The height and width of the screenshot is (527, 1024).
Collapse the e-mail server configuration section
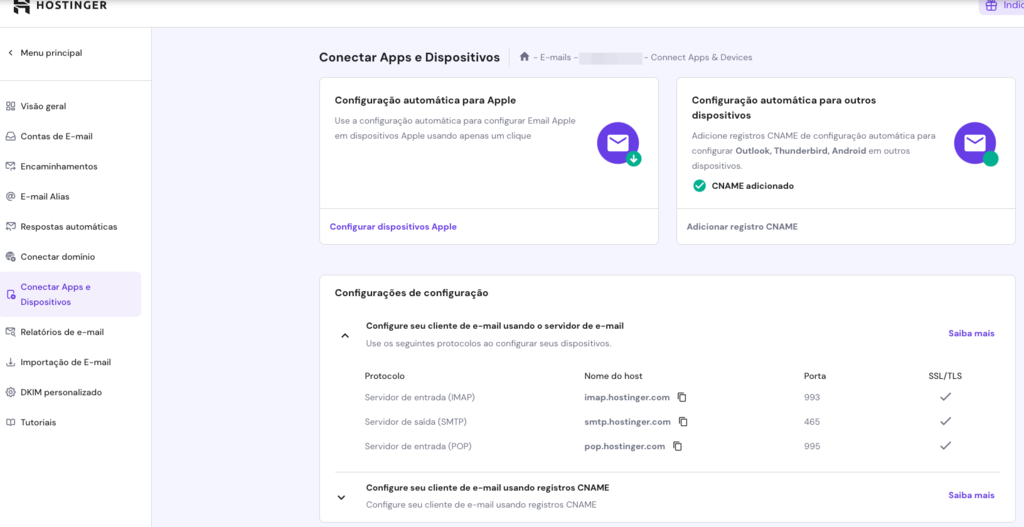click(x=345, y=336)
